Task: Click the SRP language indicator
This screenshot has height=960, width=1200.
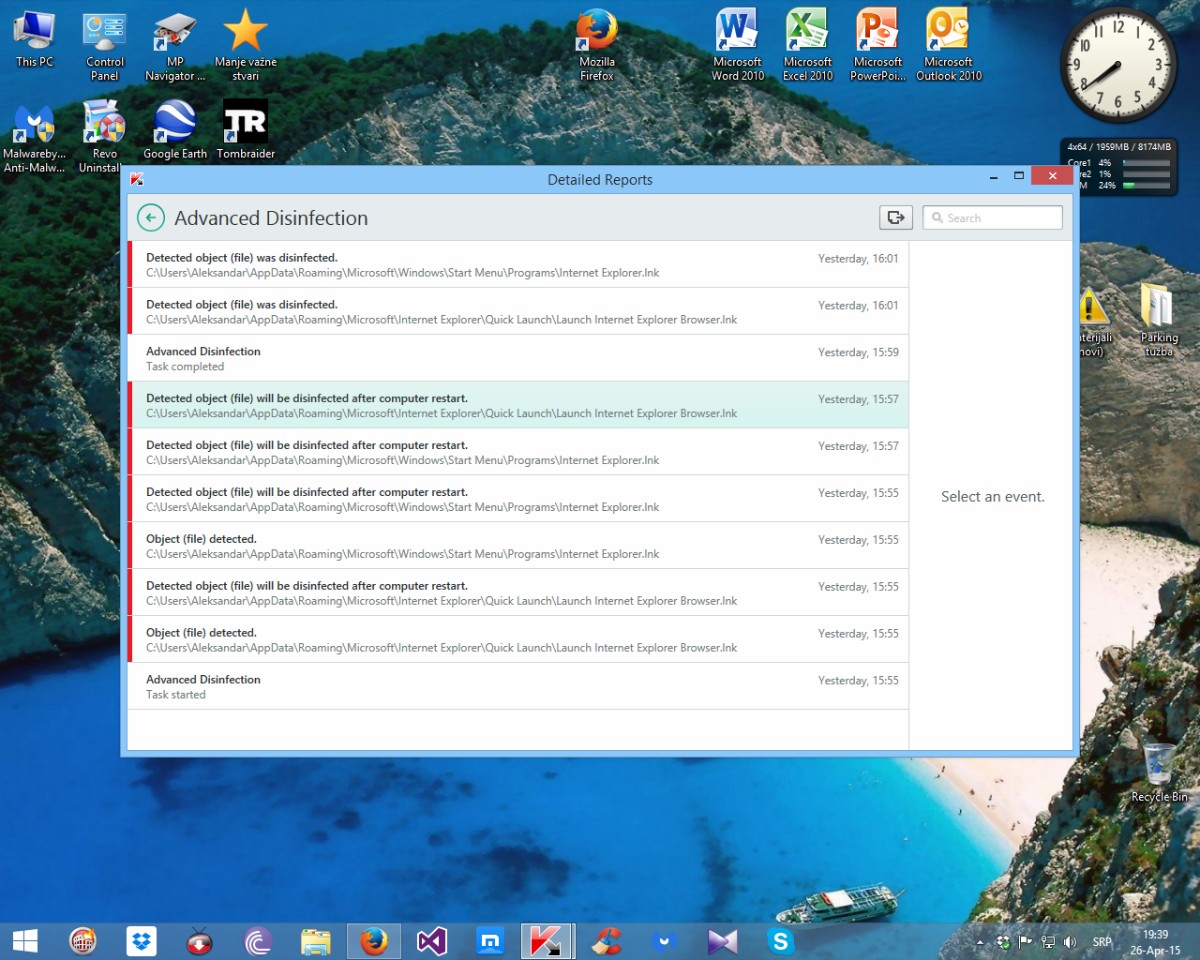Action: [1102, 942]
